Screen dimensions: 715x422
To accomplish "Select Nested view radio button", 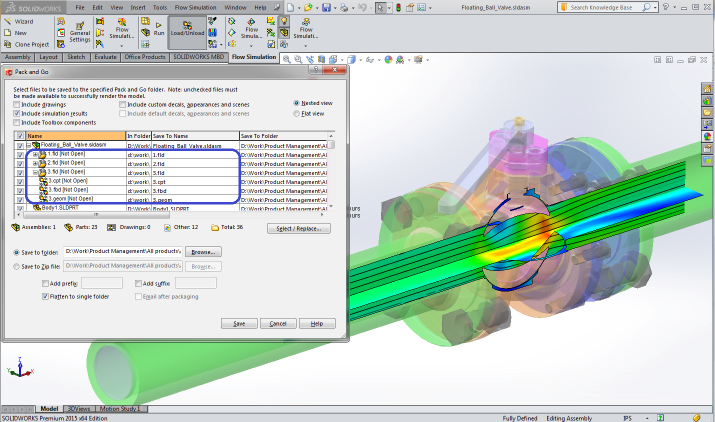I will click(x=296, y=103).
